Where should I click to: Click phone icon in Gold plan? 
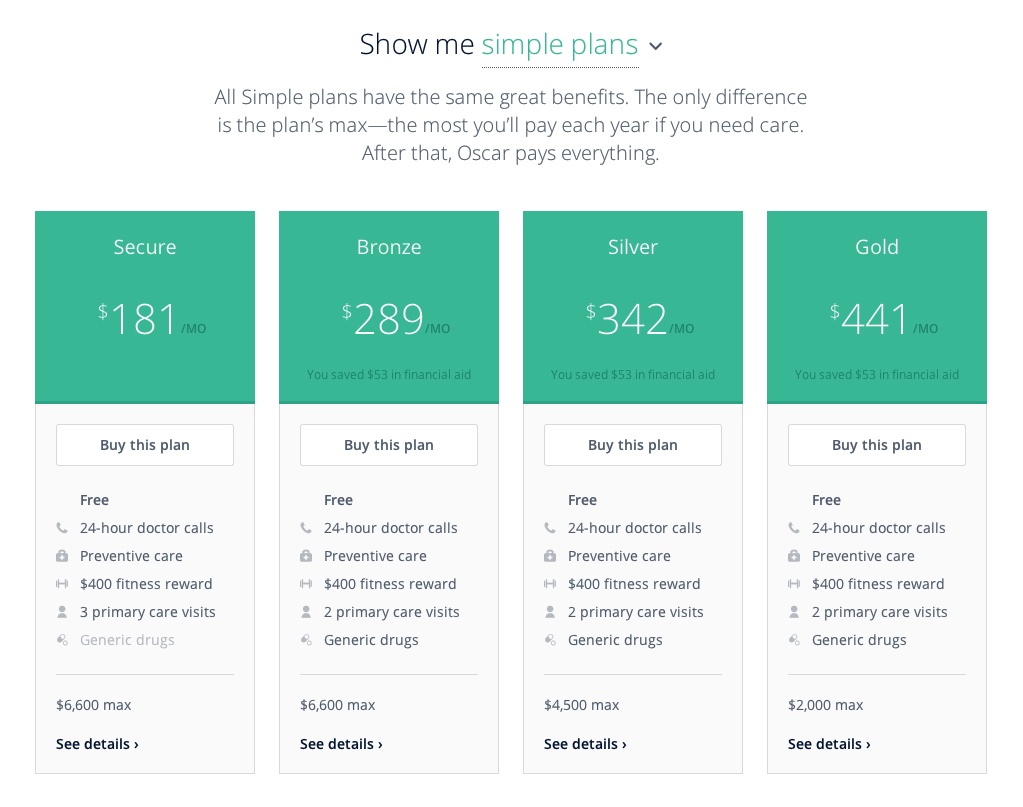[794, 528]
